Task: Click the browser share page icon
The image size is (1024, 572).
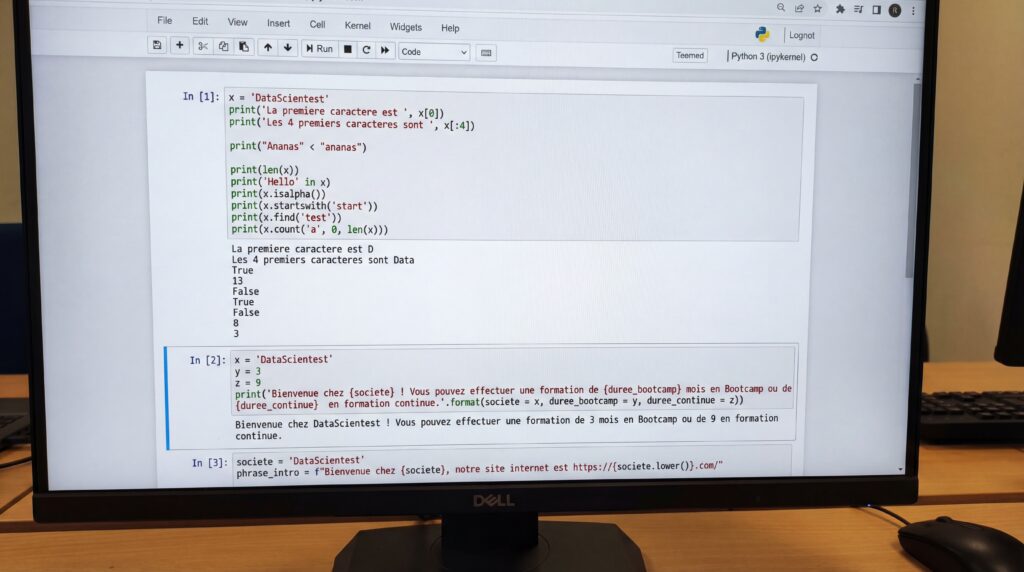Action: click(x=799, y=8)
